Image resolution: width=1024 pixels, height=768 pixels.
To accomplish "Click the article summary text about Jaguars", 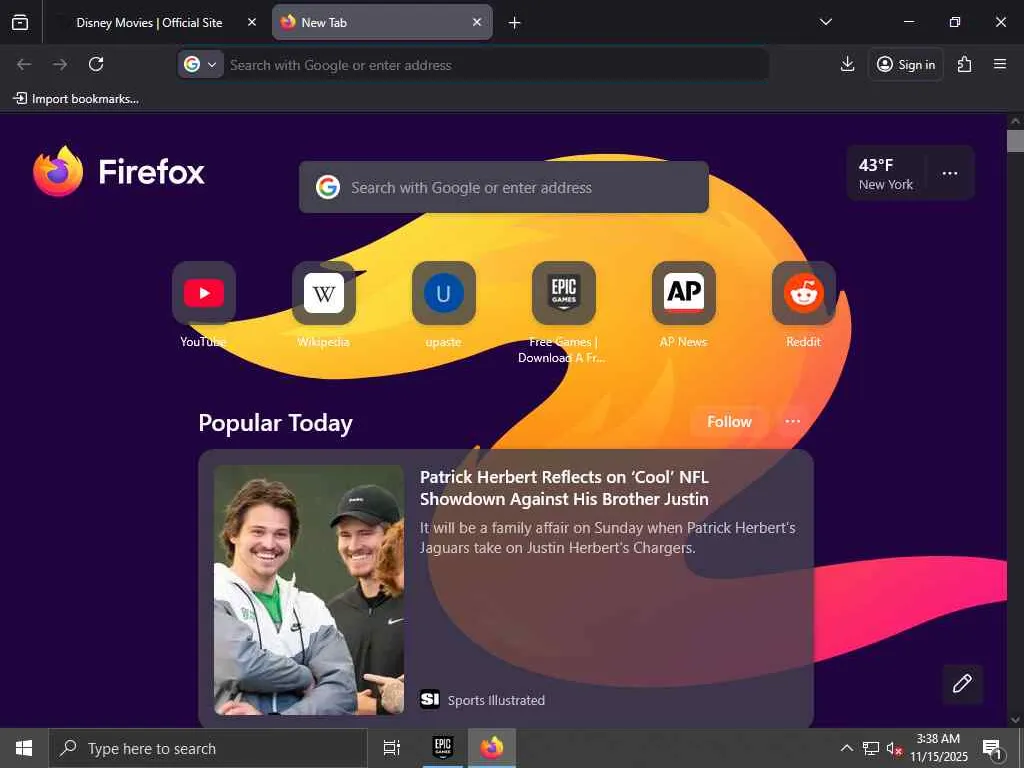I will [x=607, y=537].
